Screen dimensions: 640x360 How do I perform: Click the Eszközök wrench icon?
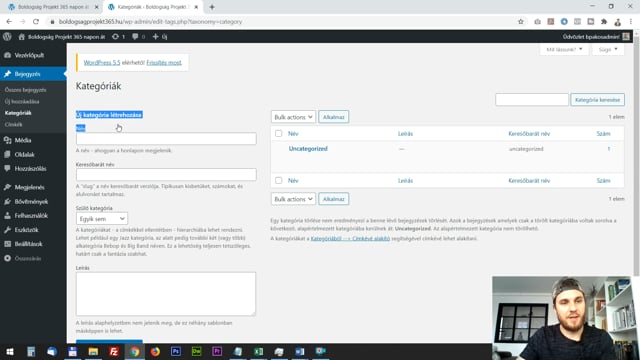(x=7, y=230)
